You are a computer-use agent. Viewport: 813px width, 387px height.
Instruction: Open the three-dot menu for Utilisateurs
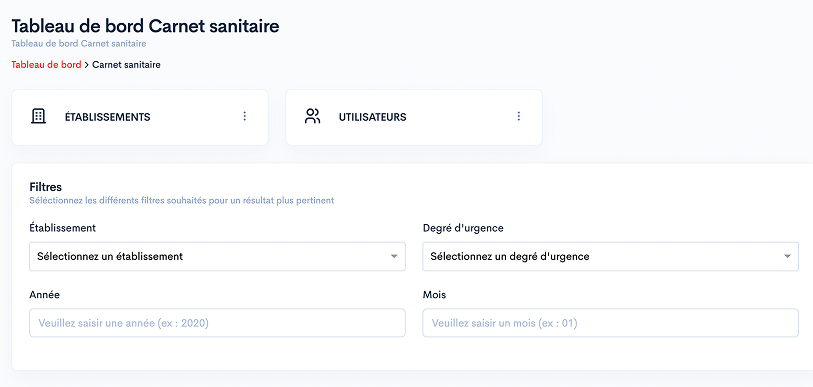pos(518,116)
